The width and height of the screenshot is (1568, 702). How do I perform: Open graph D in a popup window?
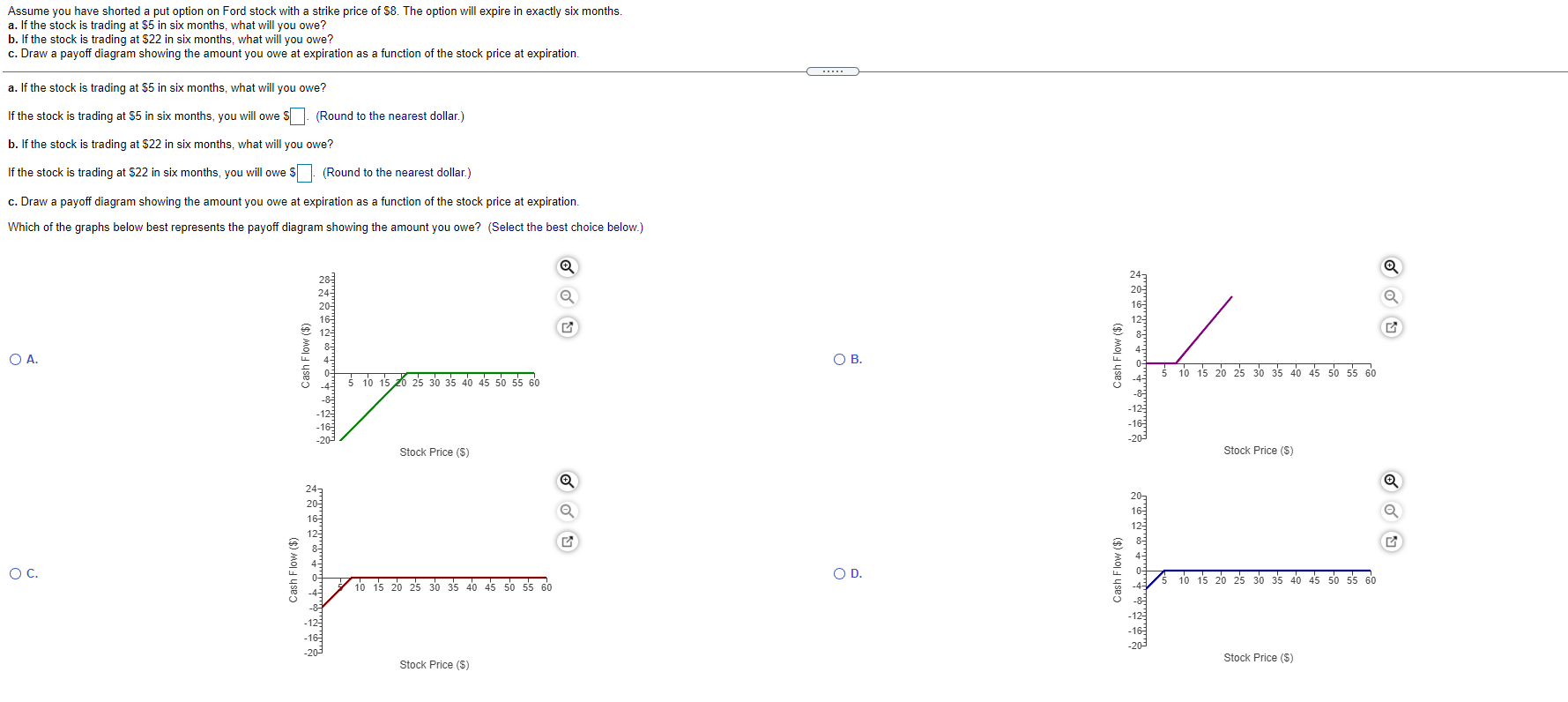coord(1391,541)
